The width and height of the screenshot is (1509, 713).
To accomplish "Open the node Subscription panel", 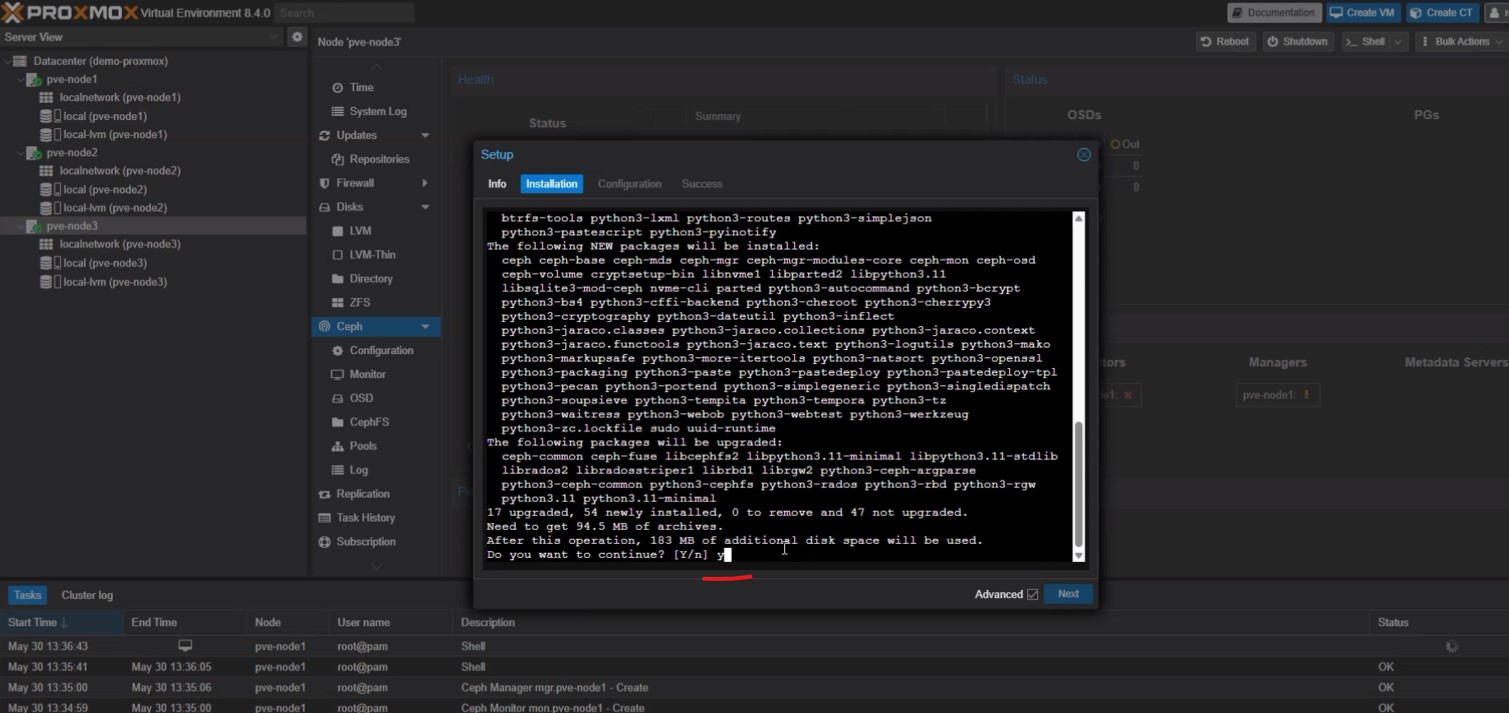I will [368, 541].
